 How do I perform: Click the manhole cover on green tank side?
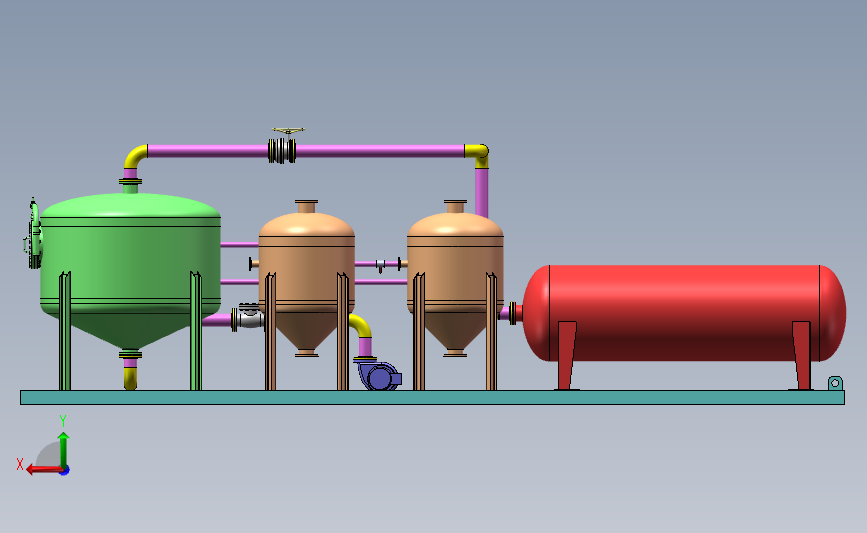tap(34, 236)
